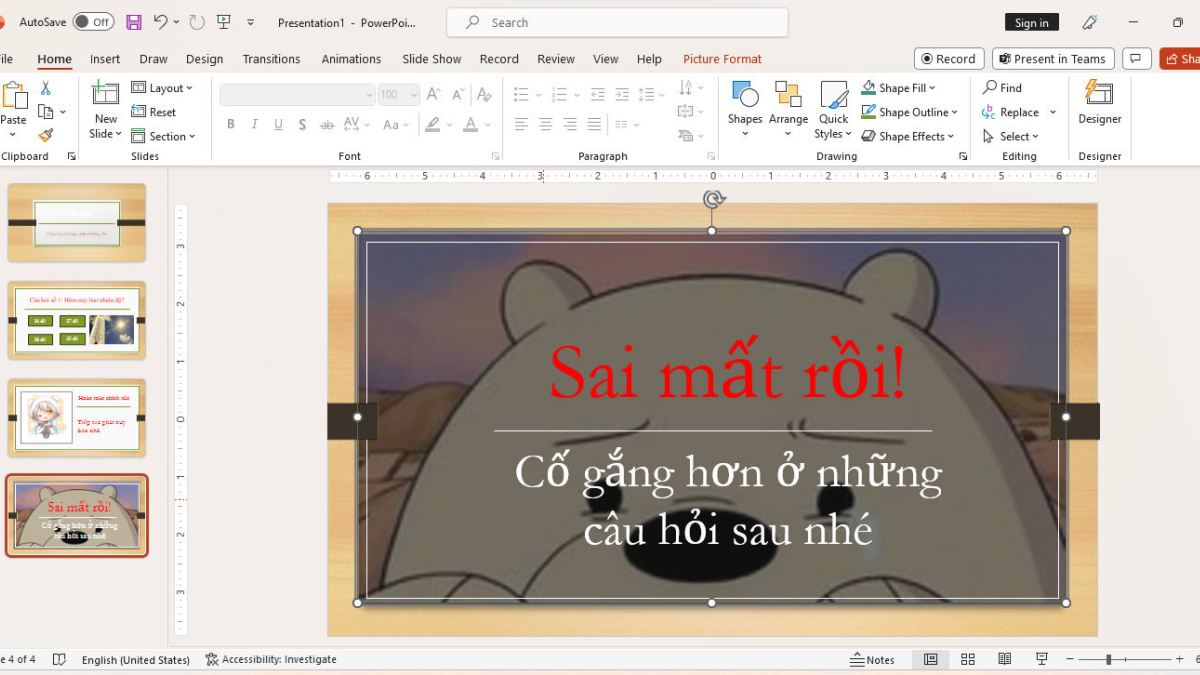Click the Sign in button
Screen dimensions: 1200x675
click(1031, 21)
